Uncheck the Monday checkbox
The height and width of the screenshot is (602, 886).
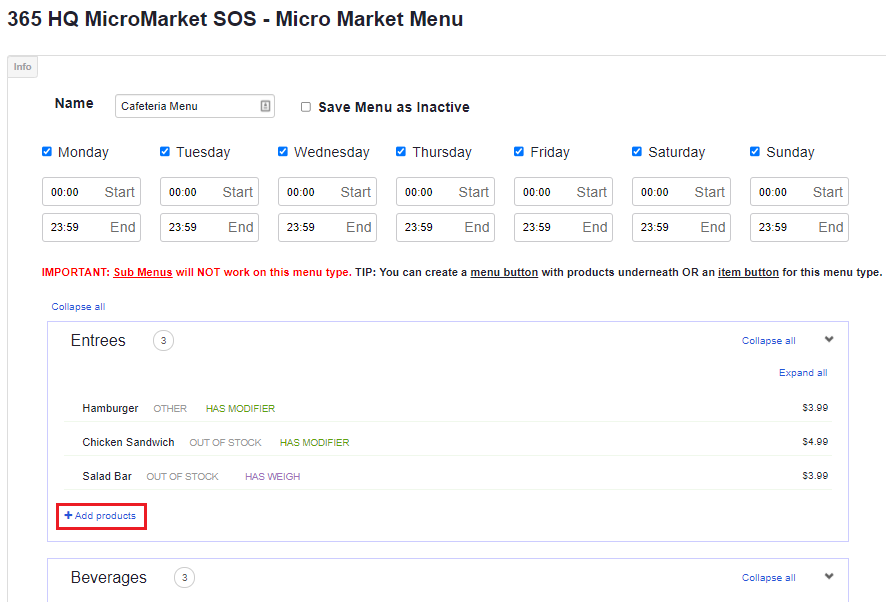point(47,151)
